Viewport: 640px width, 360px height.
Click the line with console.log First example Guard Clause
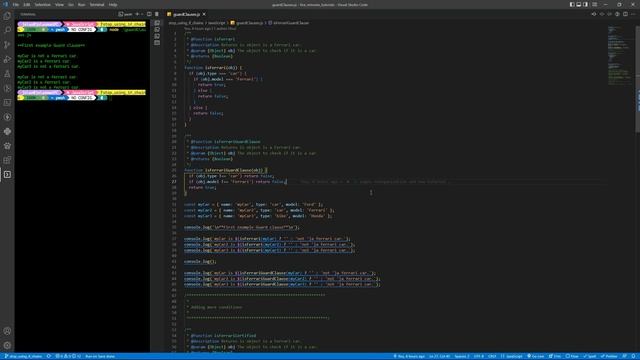pyautogui.click(x=241, y=227)
